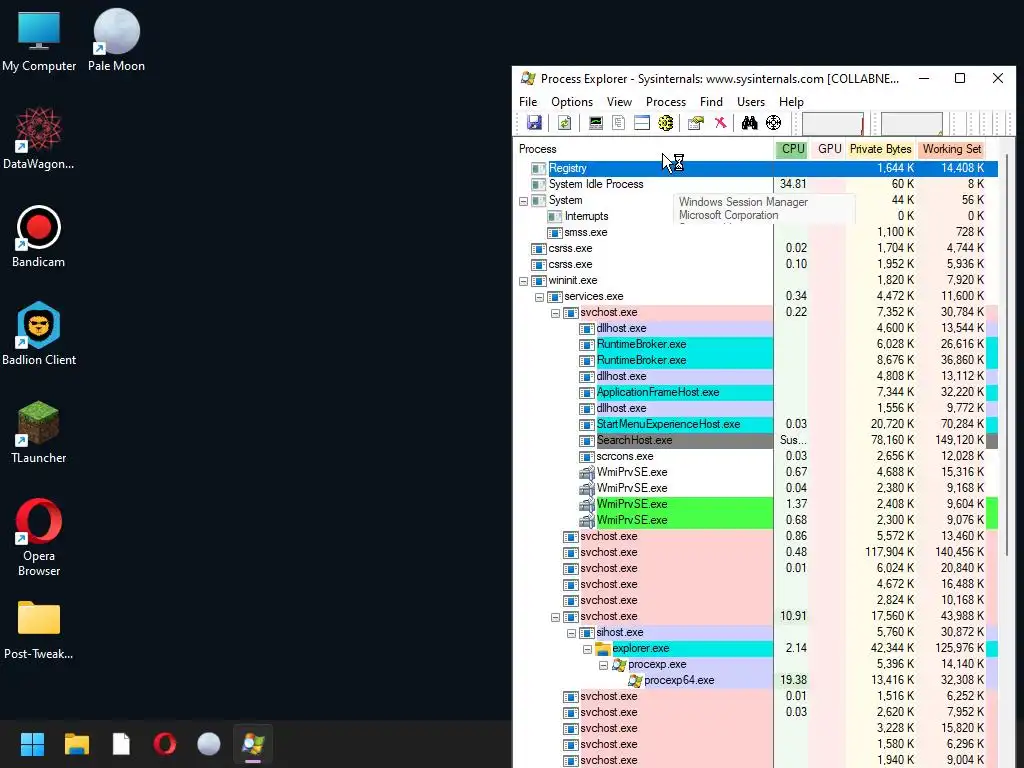Screen dimensions: 1024x768
Task: Select the procexp64.exe process
Action: click(756, 680)
